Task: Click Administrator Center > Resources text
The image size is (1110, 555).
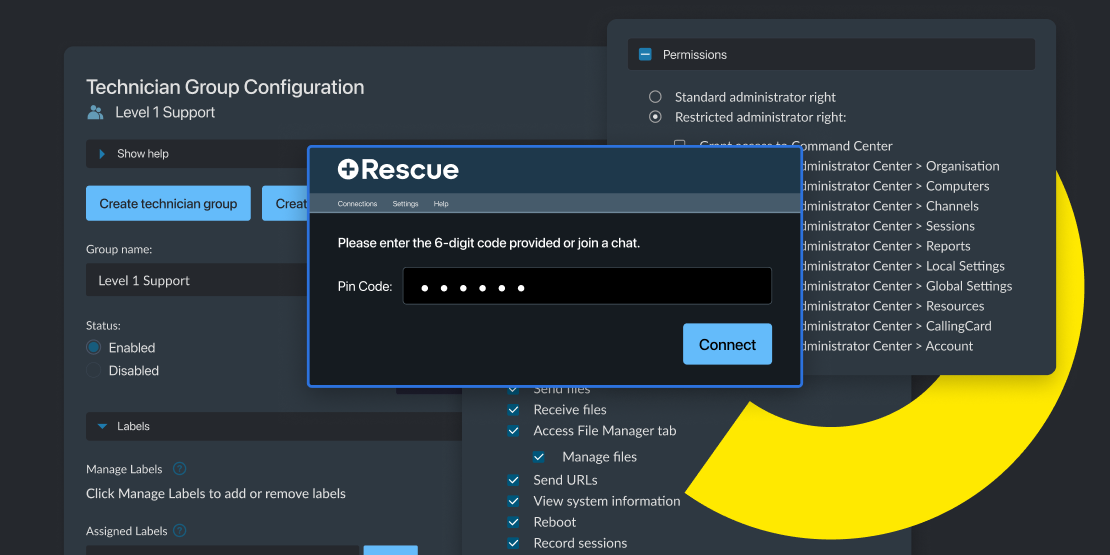Action: (893, 306)
